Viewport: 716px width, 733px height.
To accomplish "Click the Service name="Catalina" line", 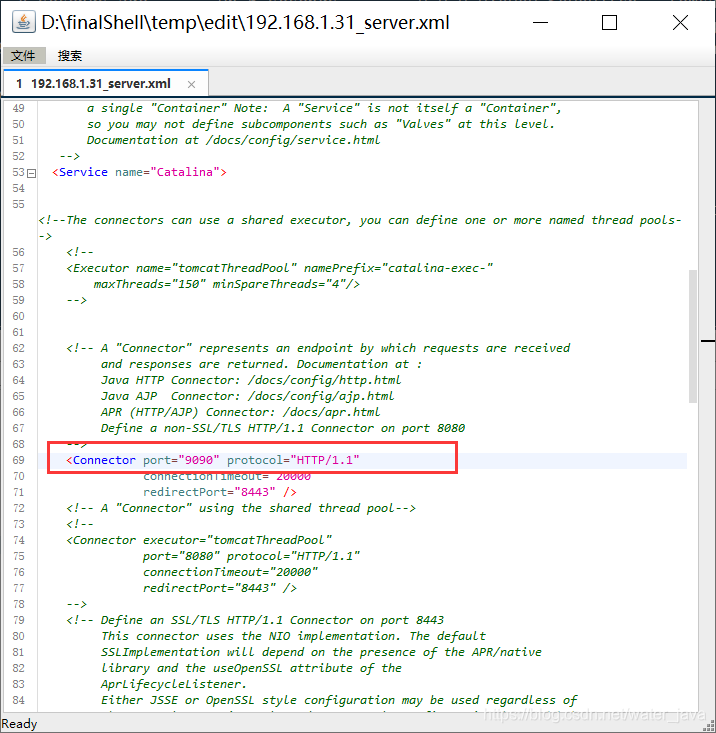I will 139,172.
